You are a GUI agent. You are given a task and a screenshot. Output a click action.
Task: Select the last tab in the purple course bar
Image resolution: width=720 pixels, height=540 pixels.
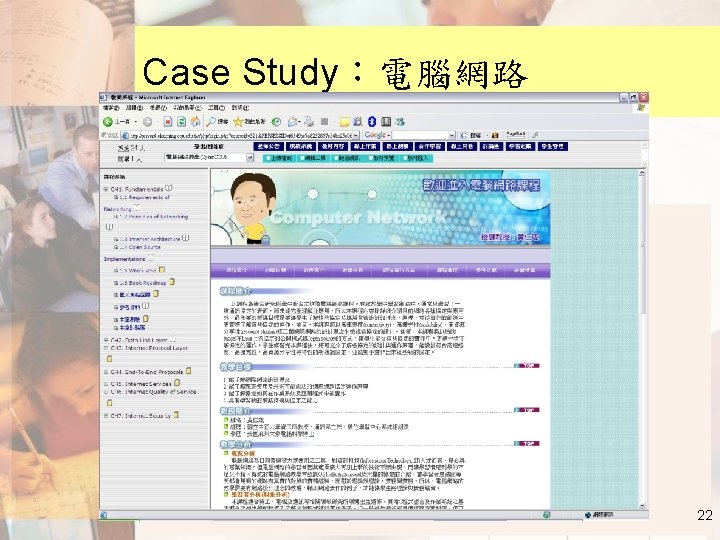[x=524, y=270]
